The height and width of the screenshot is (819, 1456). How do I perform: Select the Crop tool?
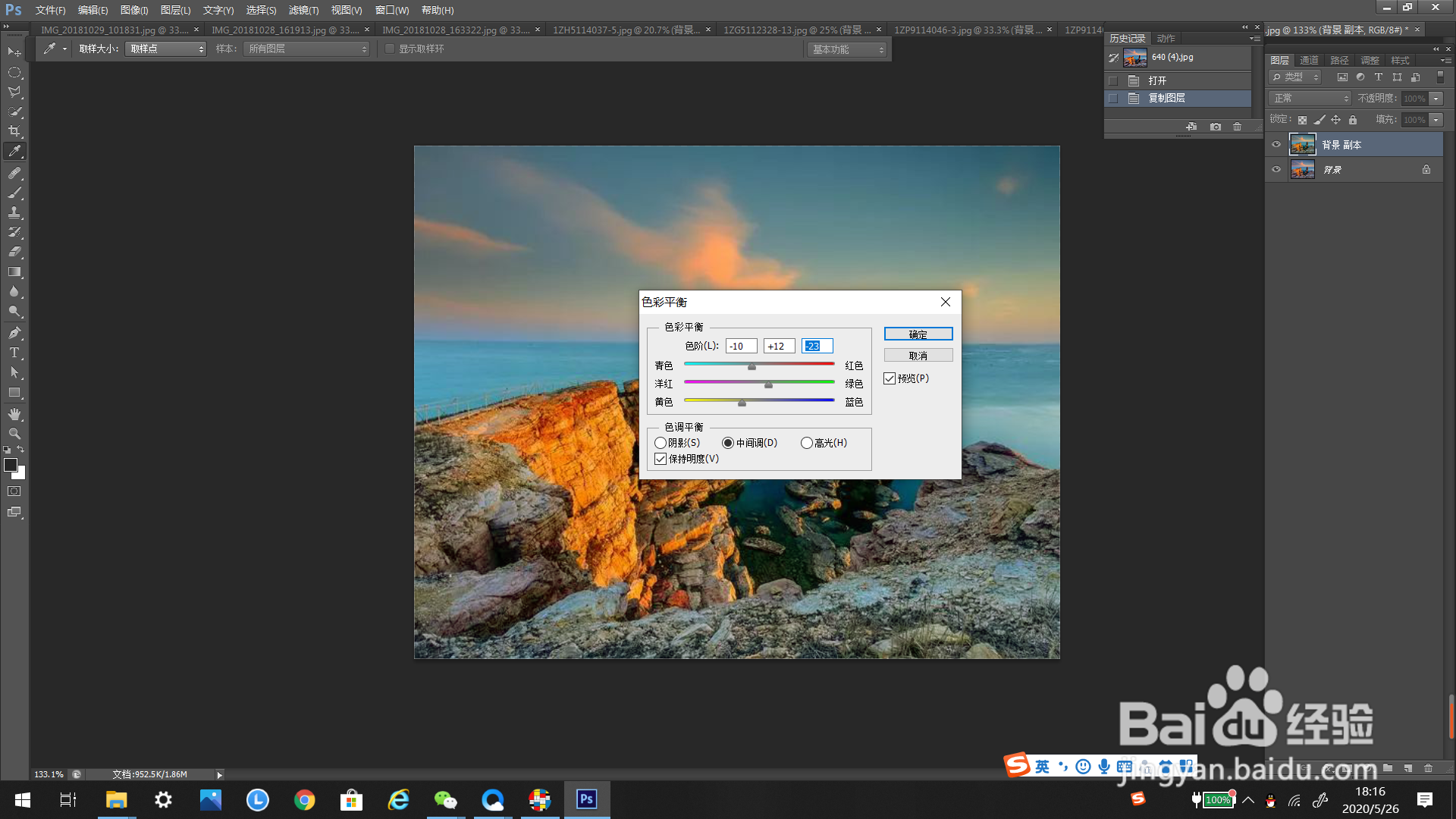pyautogui.click(x=14, y=131)
